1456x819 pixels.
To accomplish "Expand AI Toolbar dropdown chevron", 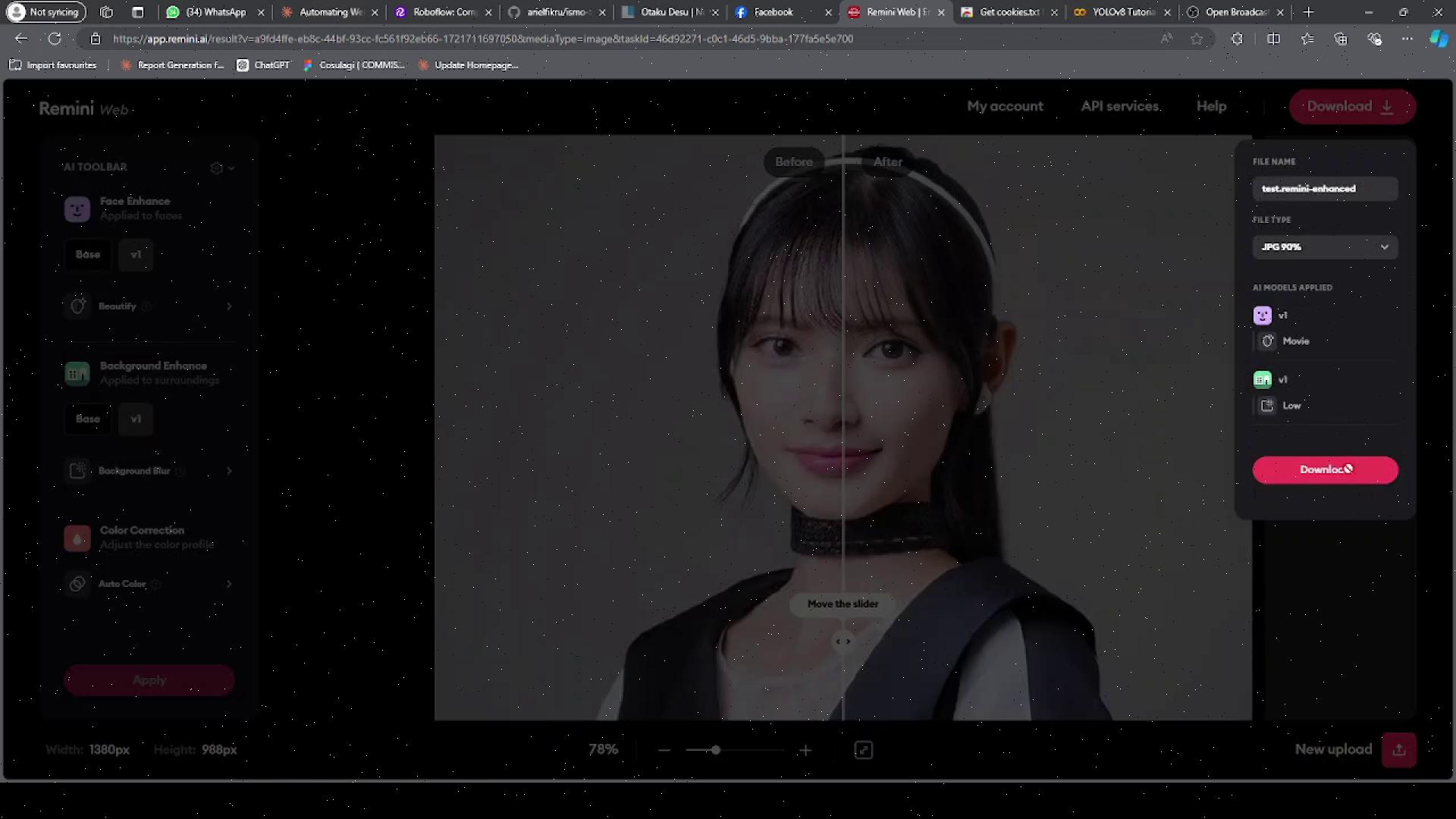I will coord(231,168).
